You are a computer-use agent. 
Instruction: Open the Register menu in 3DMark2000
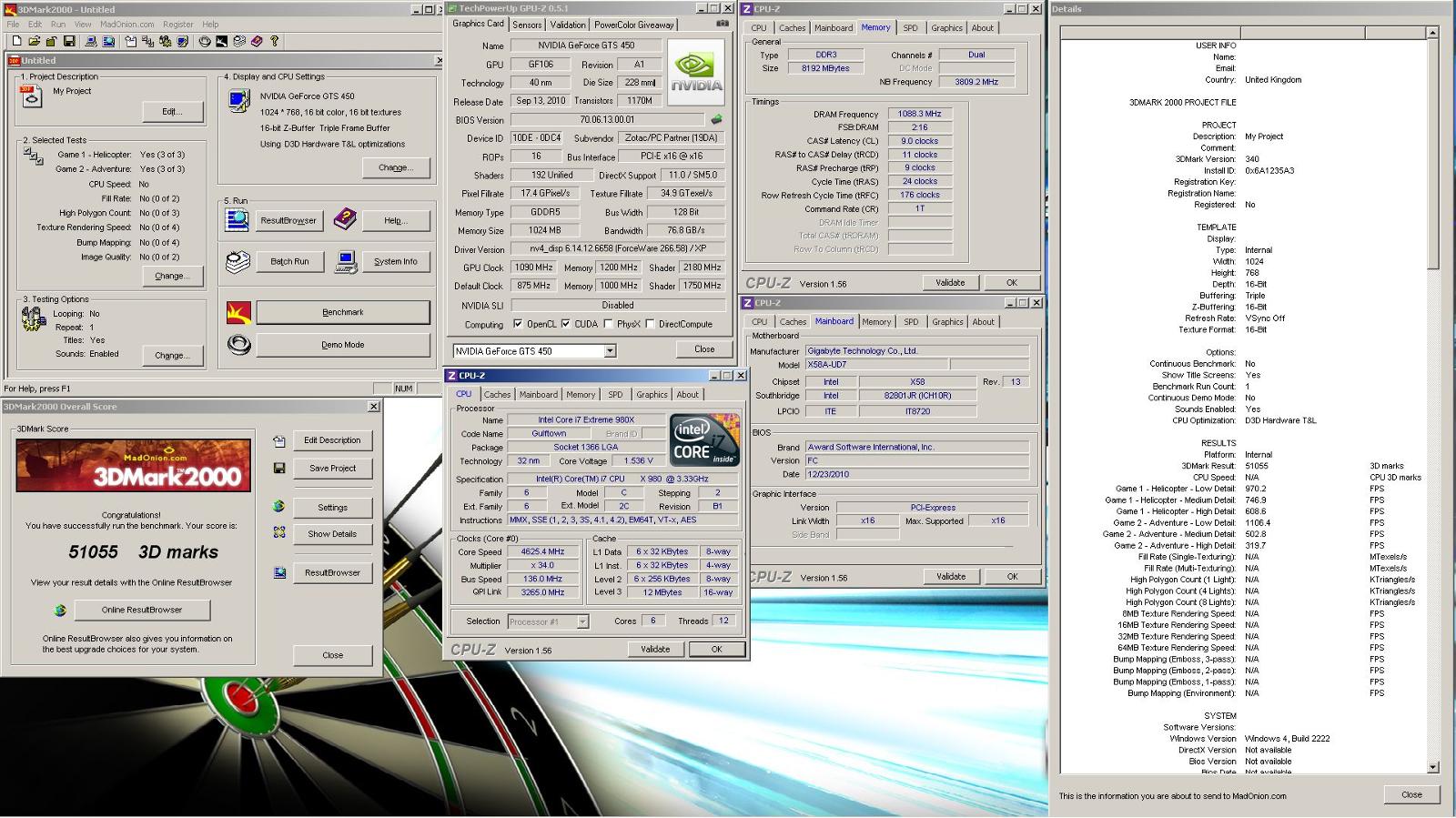[177, 25]
